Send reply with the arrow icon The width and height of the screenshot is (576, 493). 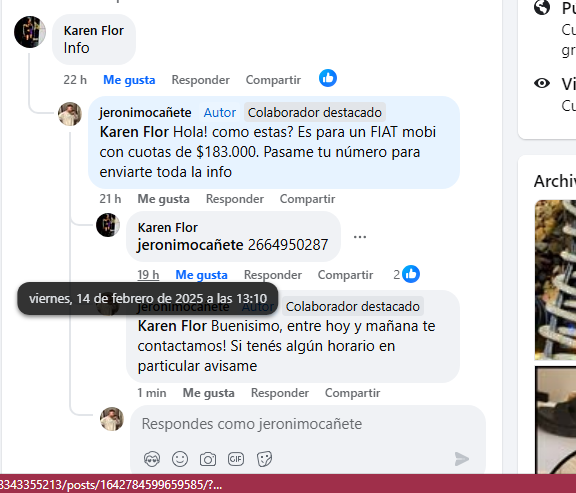click(x=462, y=459)
